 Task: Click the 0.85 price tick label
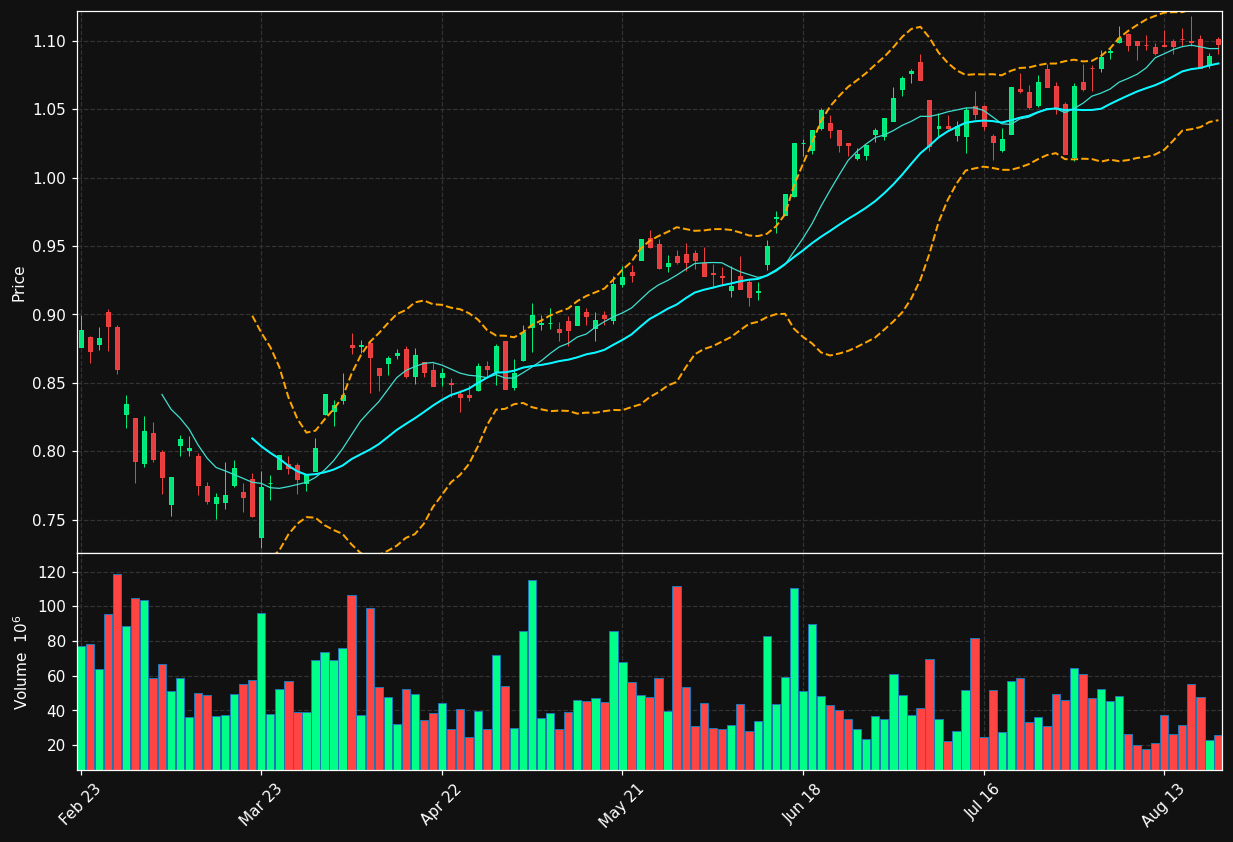point(51,384)
